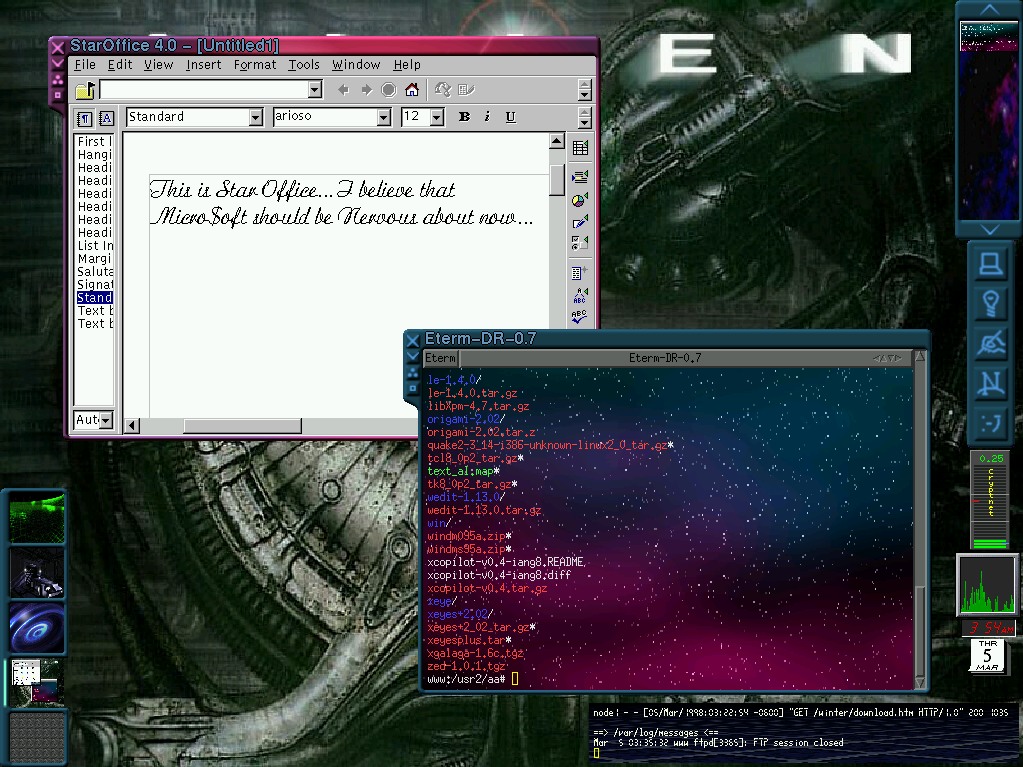The width and height of the screenshot is (1023, 767).
Task: Click the hand-drawing icon in desktop icon bar
Action: [990, 344]
